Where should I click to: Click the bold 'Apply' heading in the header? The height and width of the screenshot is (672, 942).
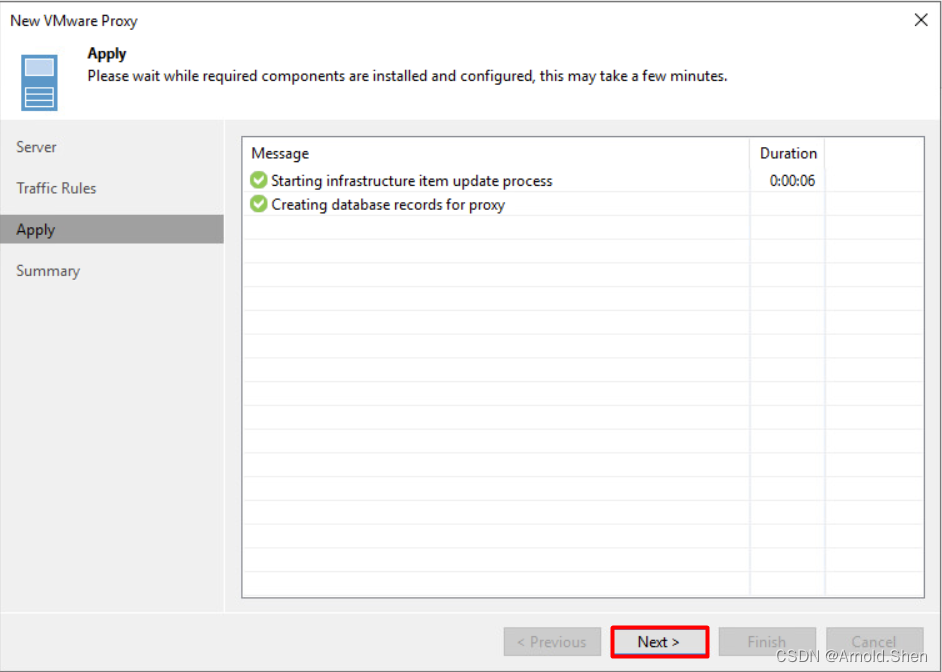pos(107,53)
